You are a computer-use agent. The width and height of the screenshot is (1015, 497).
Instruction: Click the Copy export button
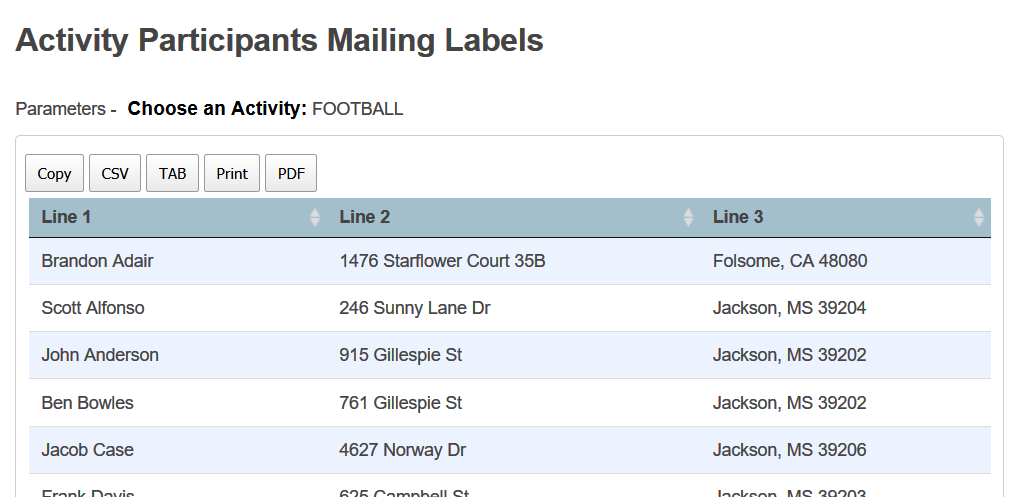54,173
